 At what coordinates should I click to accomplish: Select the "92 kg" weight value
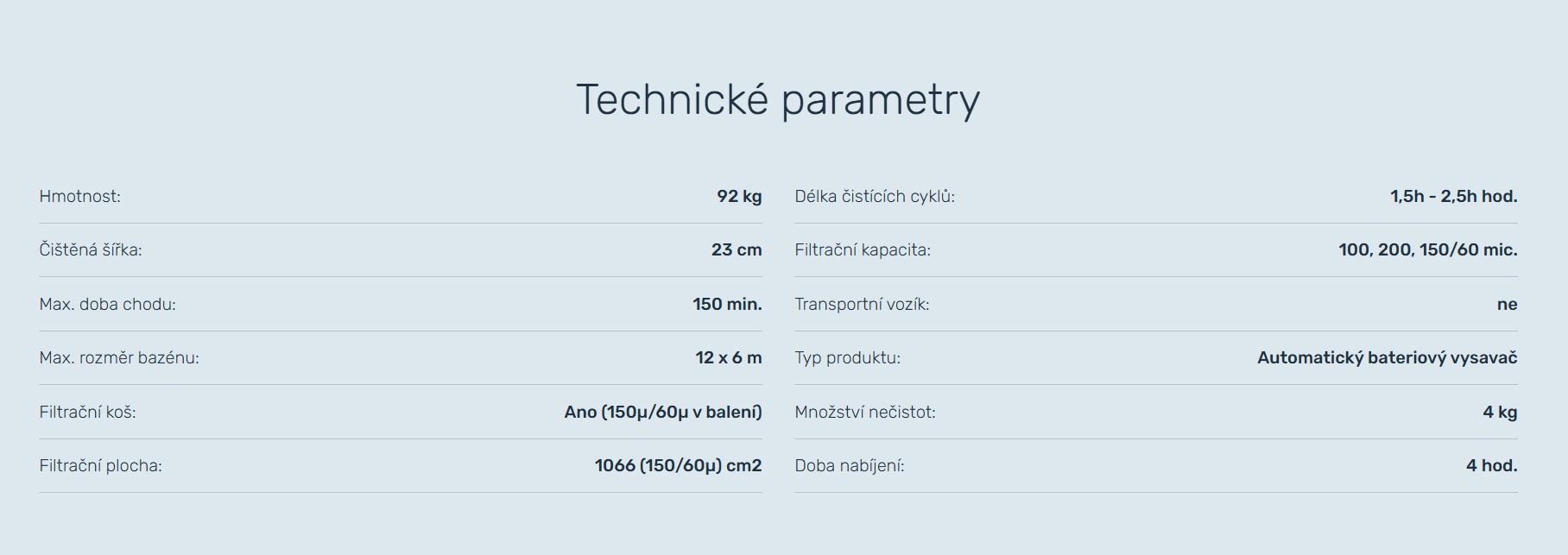[739, 197]
